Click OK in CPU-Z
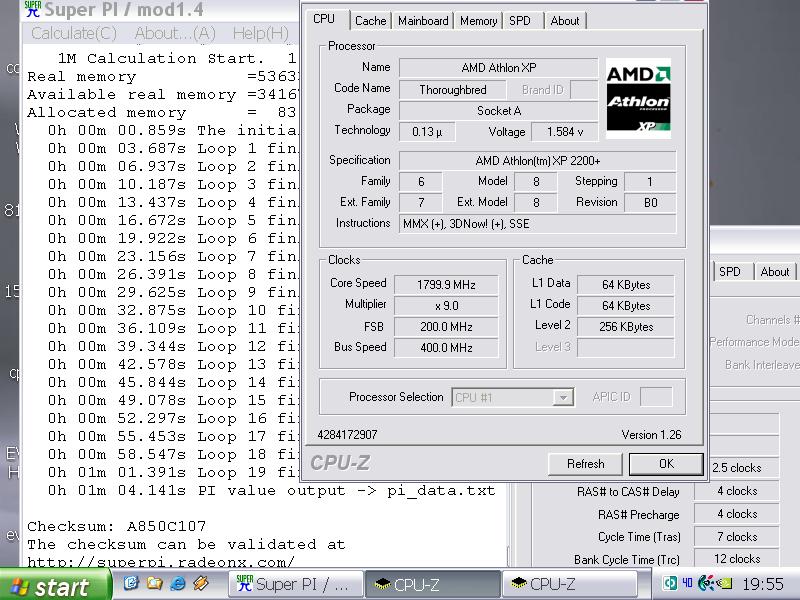Image resolution: width=800 pixels, height=600 pixels. coord(666,464)
